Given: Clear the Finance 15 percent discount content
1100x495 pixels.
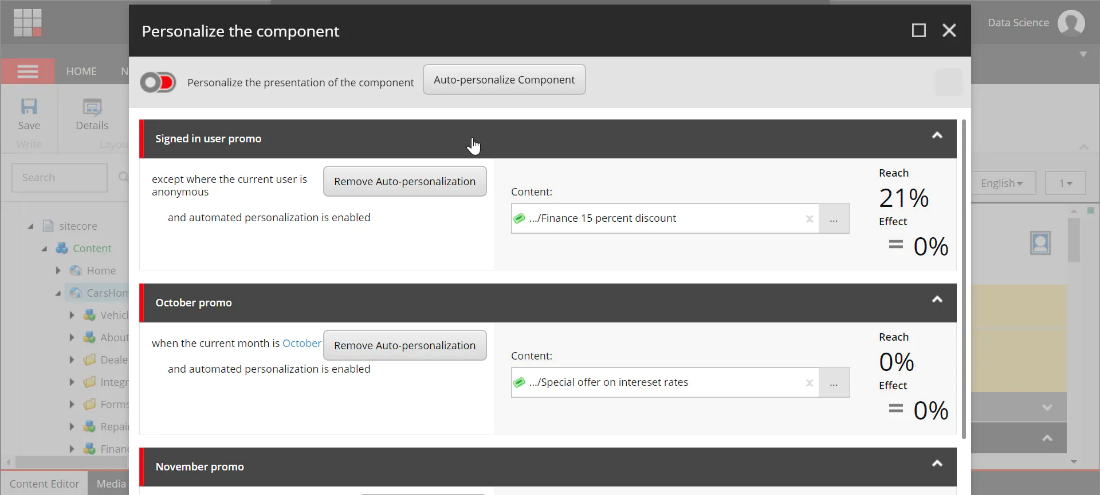Looking at the screenshot, I should (x=809, y=218).
